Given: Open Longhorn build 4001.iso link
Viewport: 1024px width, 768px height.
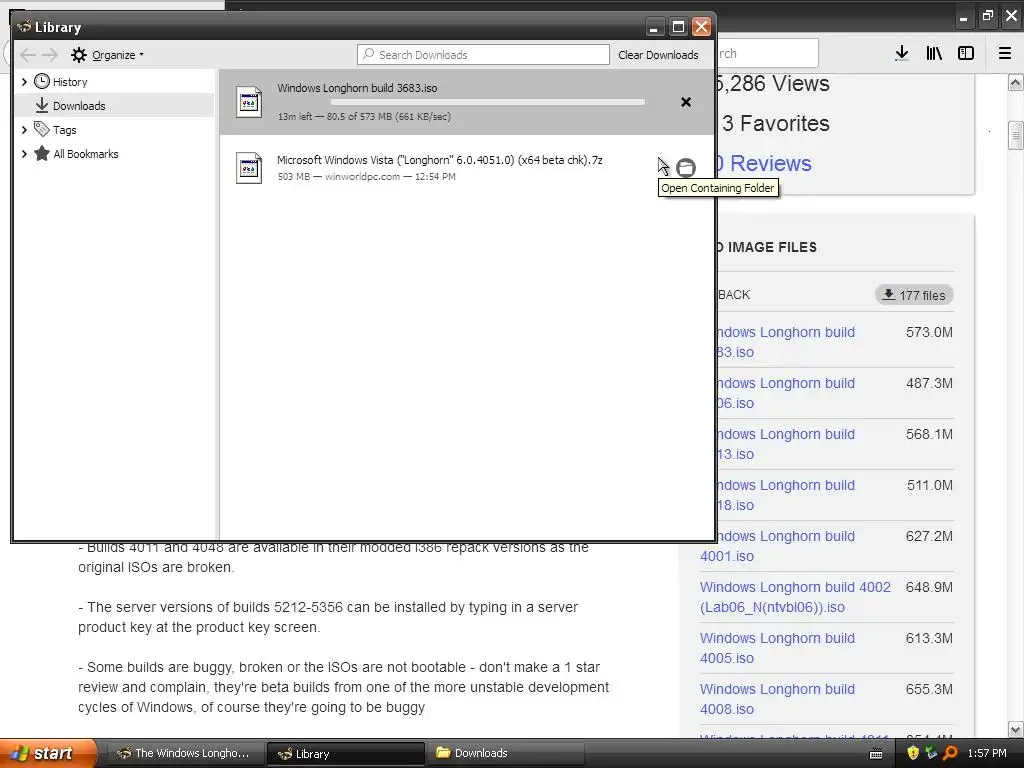Looking at the screenshot, I should click(777, 546).
